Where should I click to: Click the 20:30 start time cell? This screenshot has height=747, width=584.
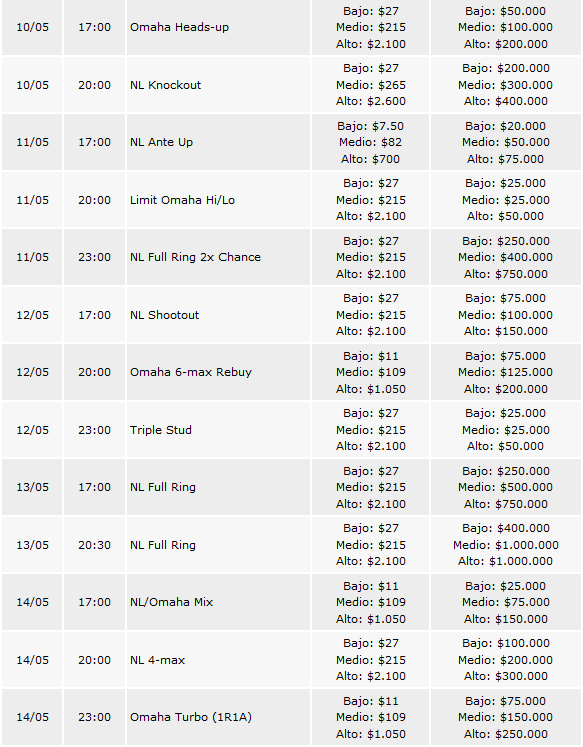pyautogui.click(x=94, y=545)
